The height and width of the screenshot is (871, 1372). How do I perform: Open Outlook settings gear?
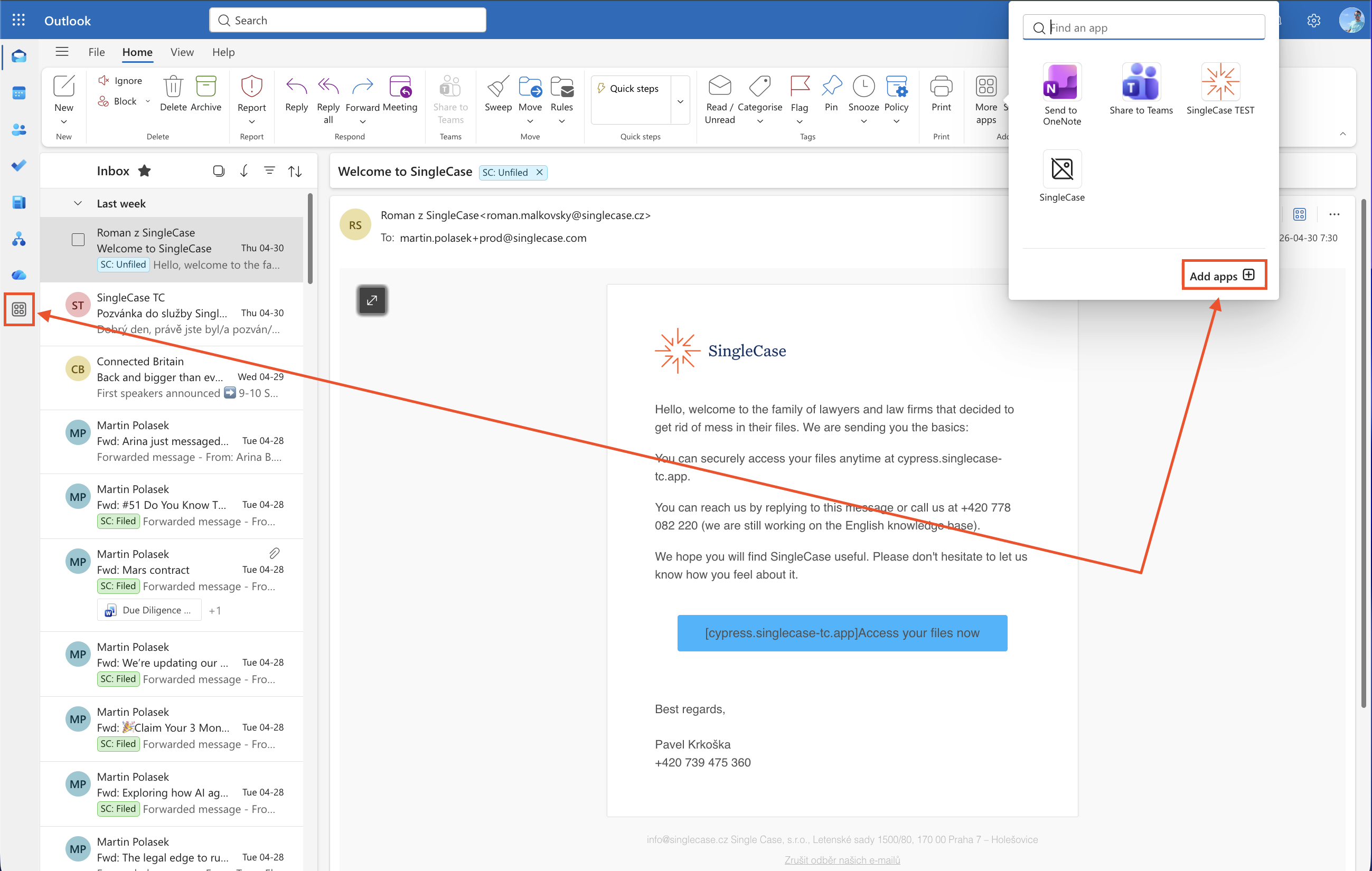(1313, 21)
